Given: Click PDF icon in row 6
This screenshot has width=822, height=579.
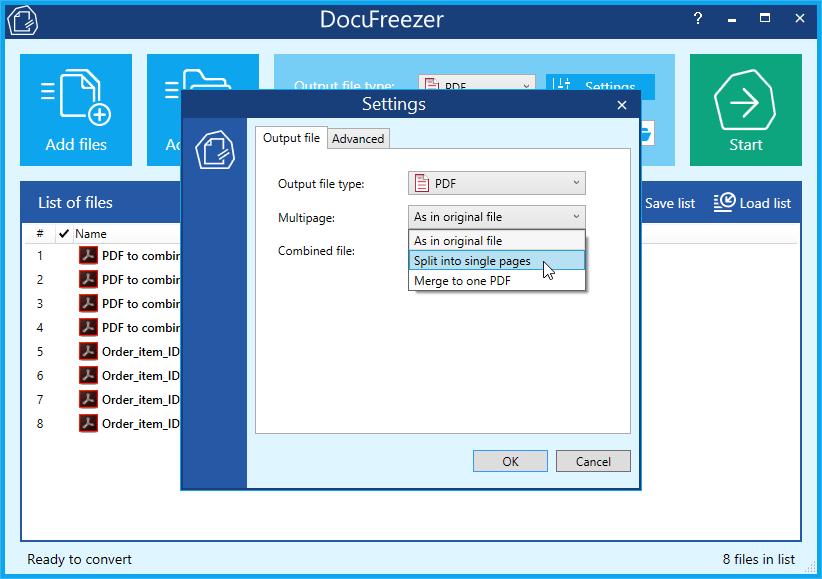Looking at the screenshot, I should 88,376.
